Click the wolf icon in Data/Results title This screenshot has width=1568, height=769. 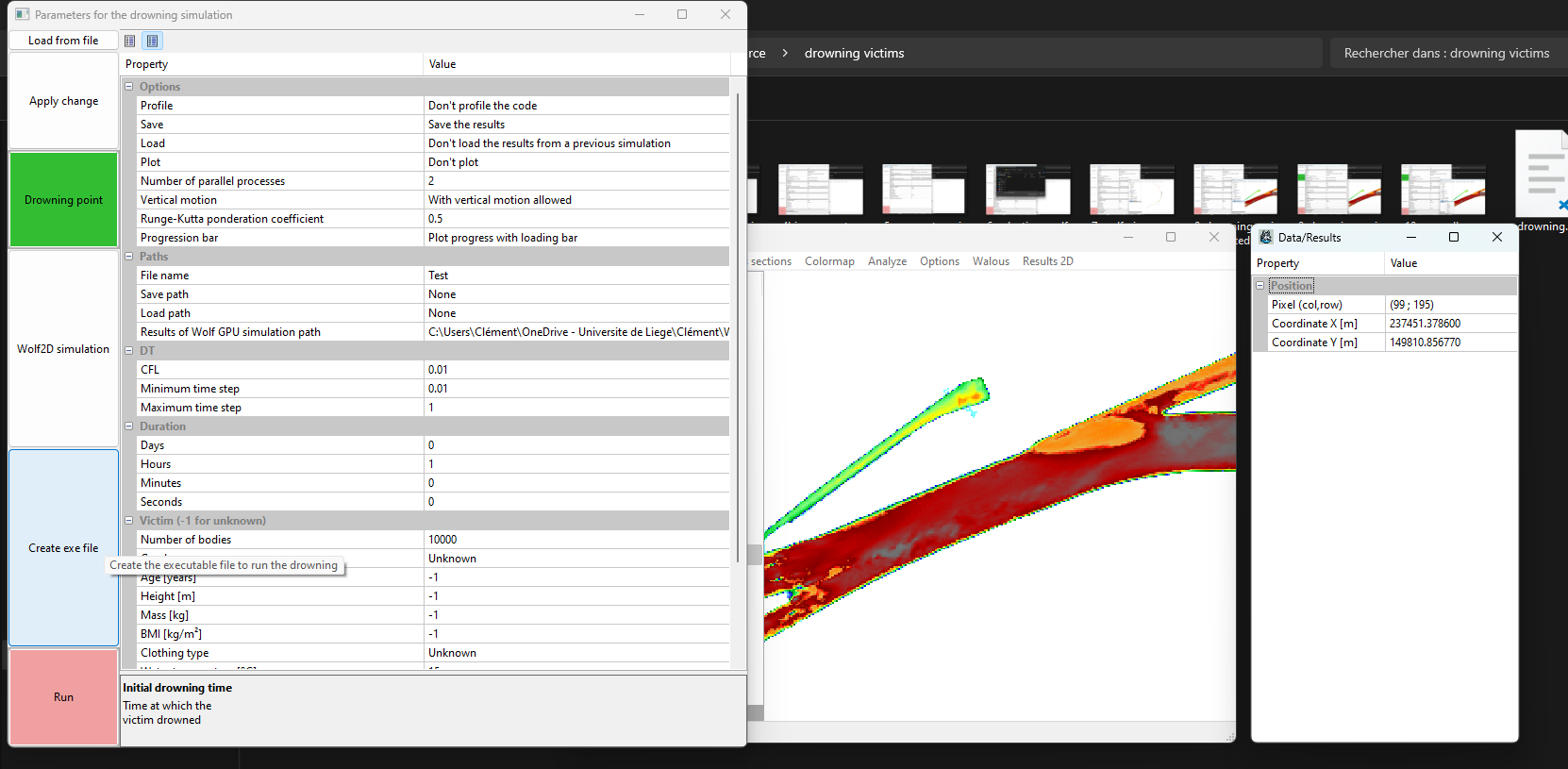pyautogui.click(x=1266, y=237)
